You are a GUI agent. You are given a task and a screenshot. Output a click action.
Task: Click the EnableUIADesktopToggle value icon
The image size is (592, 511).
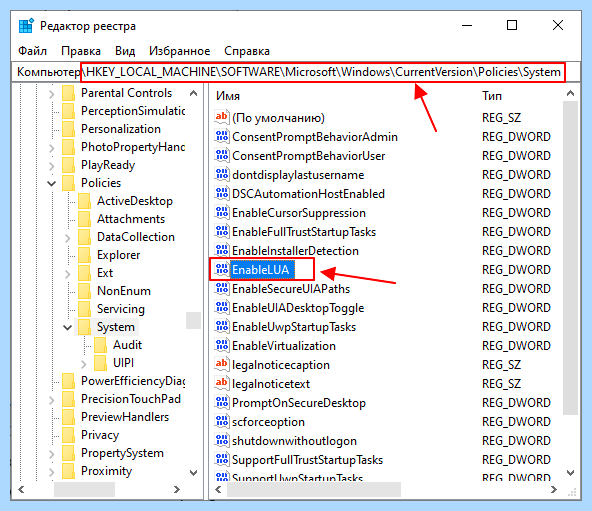[x=222, y=307]
